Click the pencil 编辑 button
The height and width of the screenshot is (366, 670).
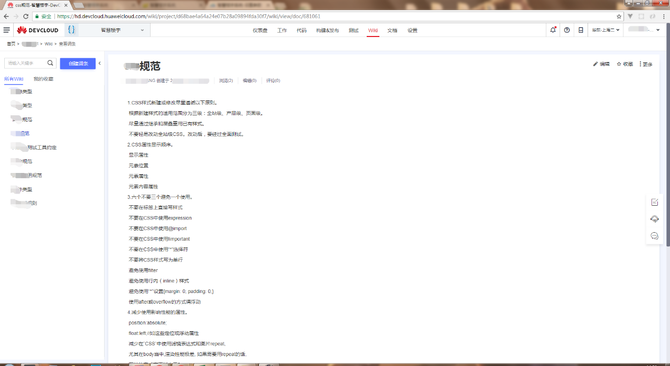(601, 64)
